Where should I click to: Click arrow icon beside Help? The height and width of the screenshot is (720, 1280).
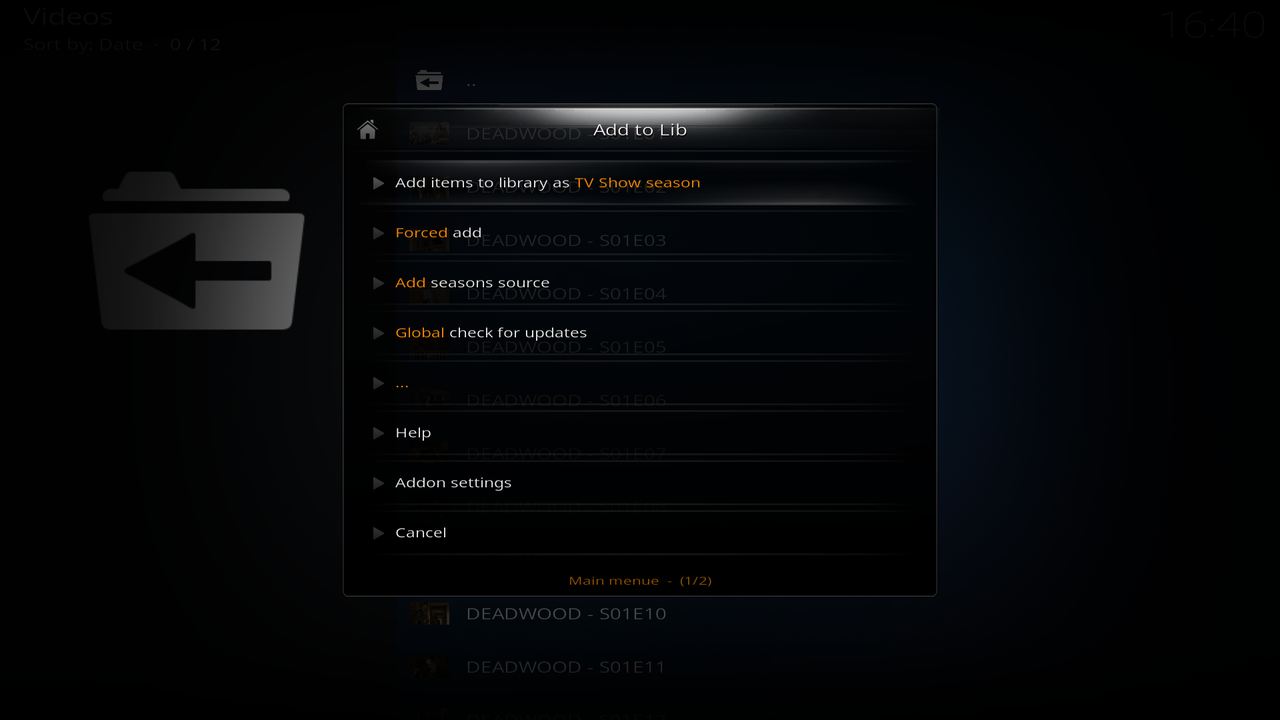tap(378, 433)
